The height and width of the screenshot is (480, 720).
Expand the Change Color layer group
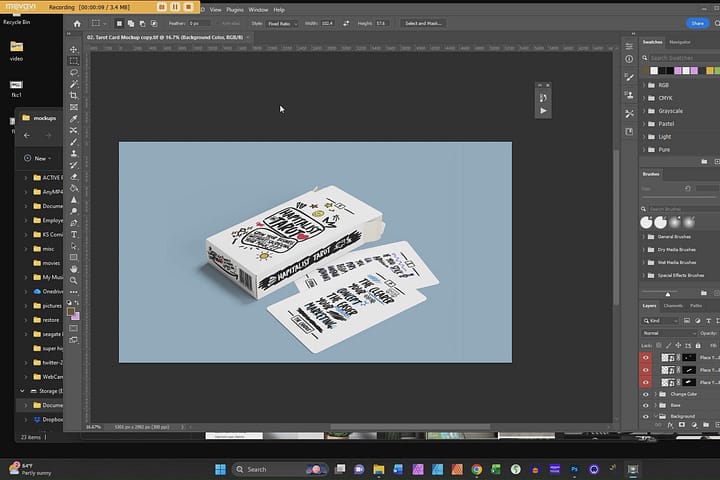[655, 394]
